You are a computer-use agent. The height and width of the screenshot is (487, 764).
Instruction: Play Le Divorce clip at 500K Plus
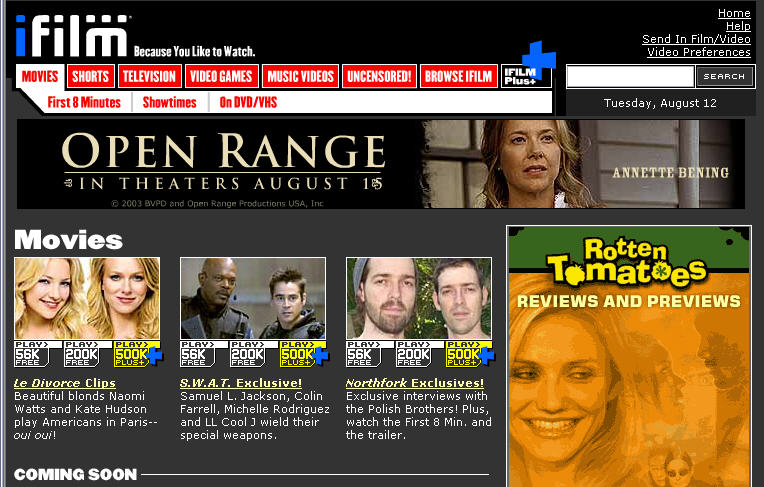pos(135,354)
